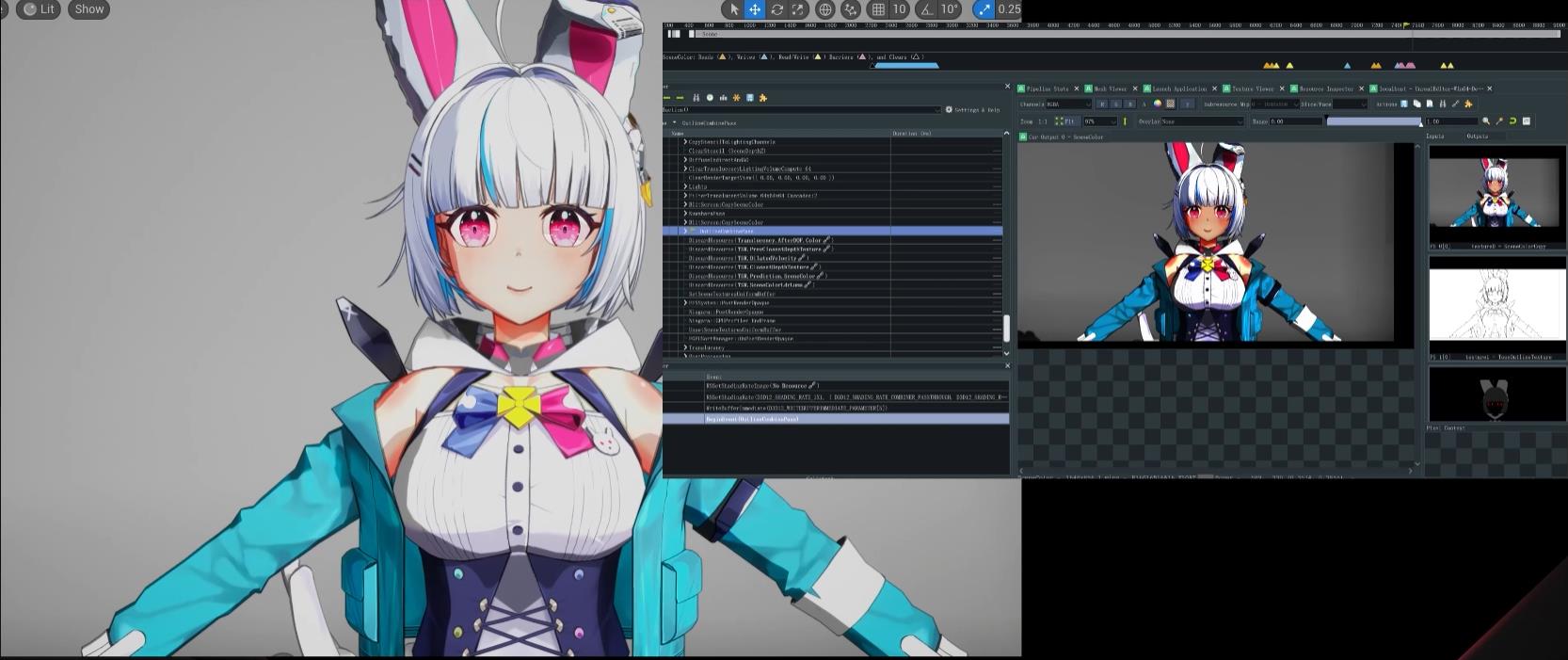Click the bar chart icon in event toolbar

(723, 98)
